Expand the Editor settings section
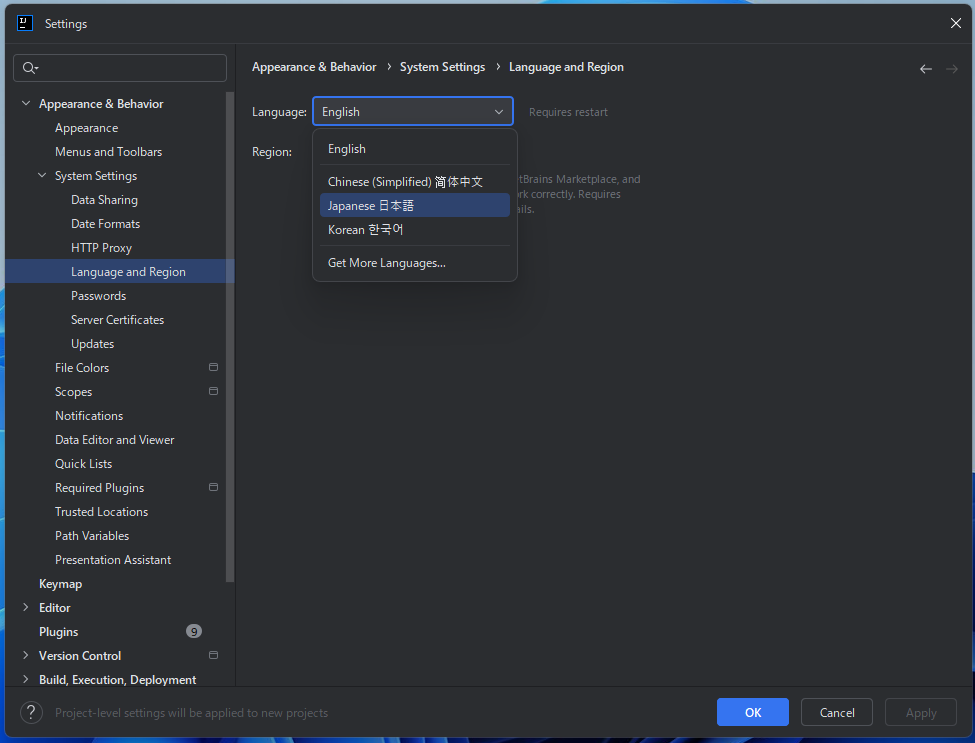 pos(26,608)
